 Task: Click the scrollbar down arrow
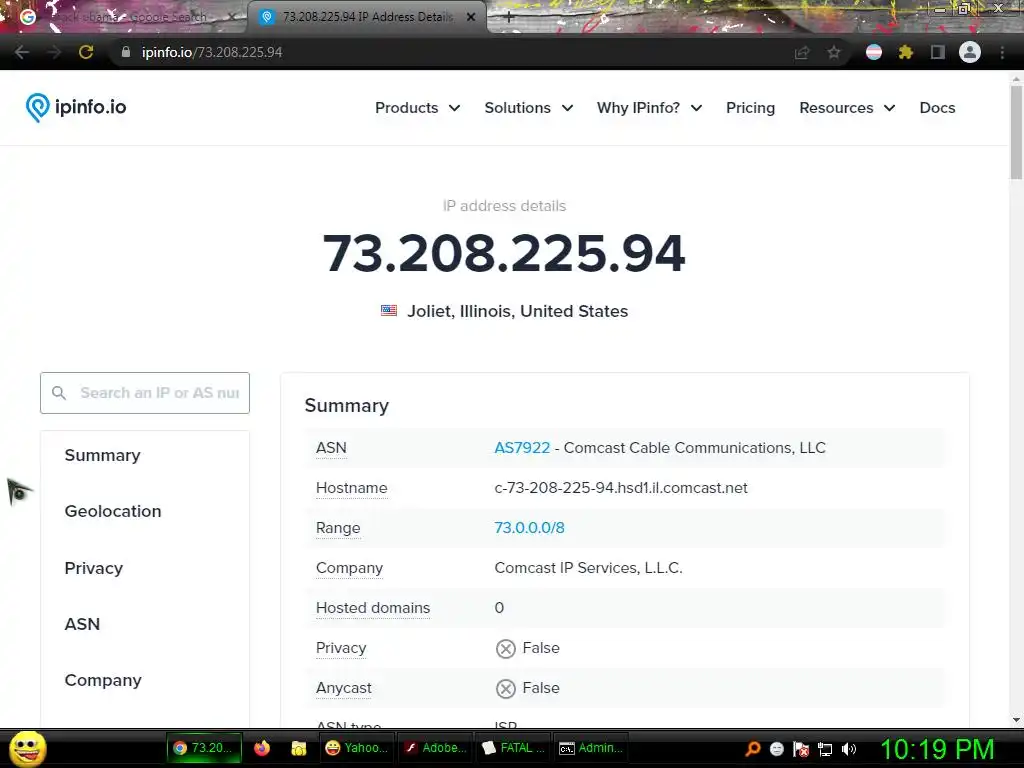(x=1016, y=720)
